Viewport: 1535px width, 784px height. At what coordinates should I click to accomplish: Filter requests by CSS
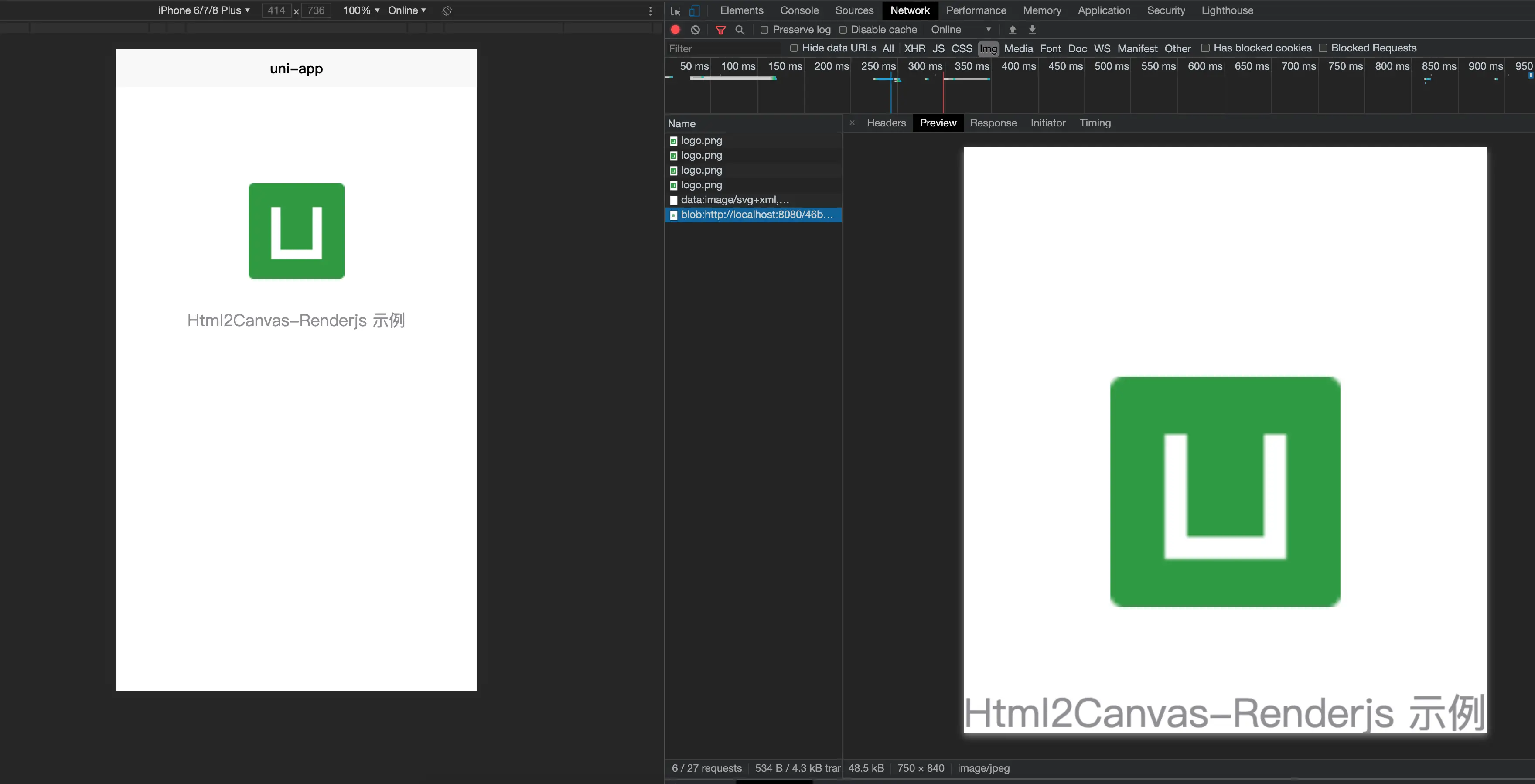(x=962, y=48)
